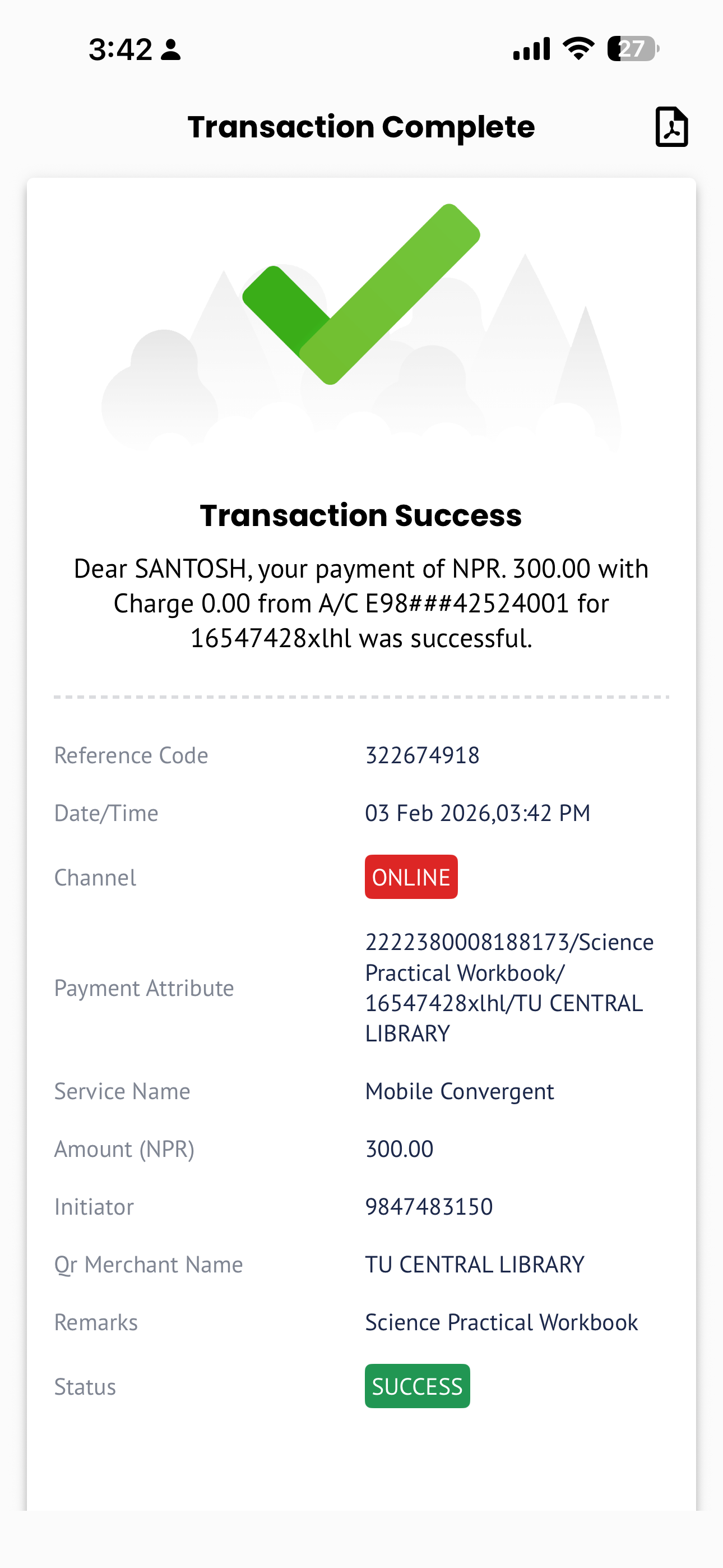Tap the Science Practical Workbook remarks value

click(502, 1322)
